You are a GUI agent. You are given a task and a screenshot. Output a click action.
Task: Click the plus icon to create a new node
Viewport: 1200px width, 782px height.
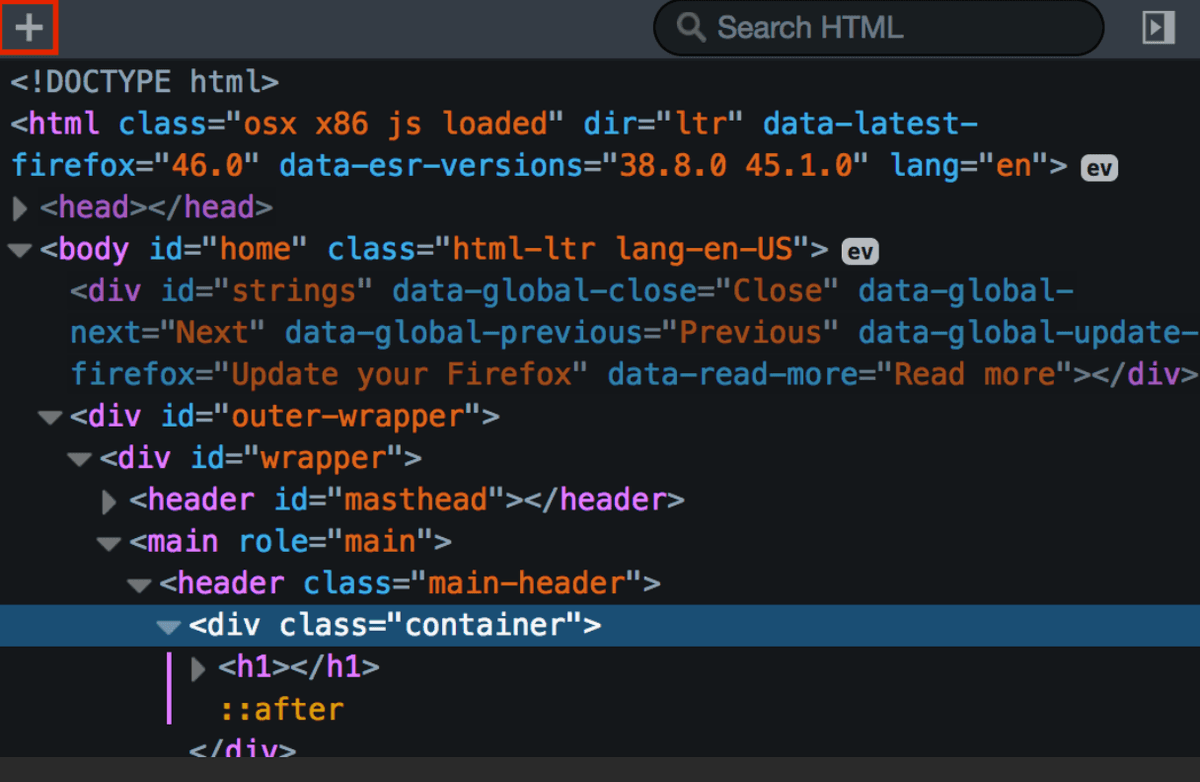point(29,27)
